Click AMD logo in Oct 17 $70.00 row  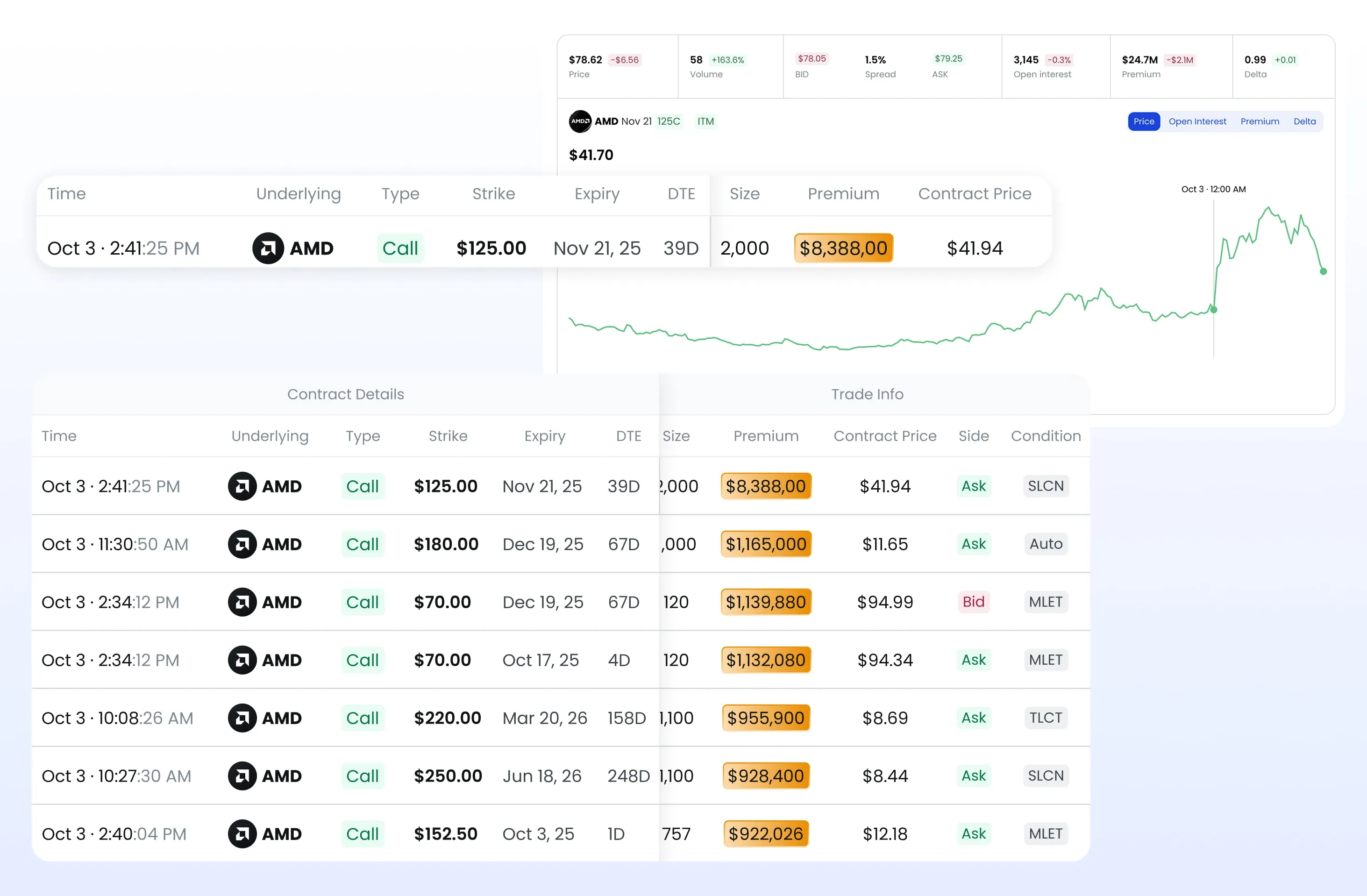coord(242,660)
